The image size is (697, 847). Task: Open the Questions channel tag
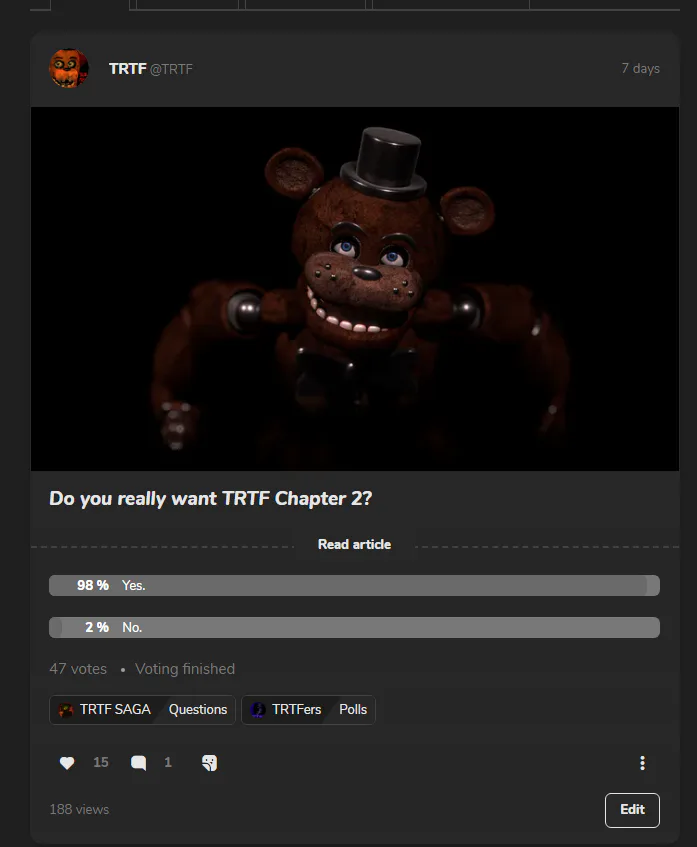(x=198, y=710)
